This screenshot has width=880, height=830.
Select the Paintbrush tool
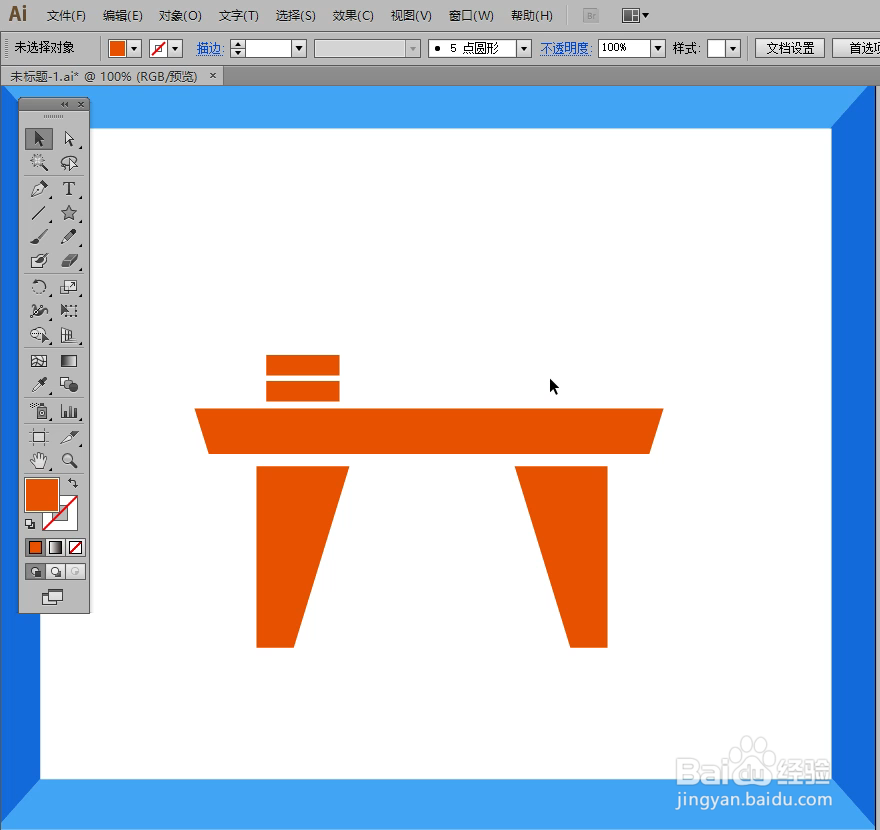point(39,237)
